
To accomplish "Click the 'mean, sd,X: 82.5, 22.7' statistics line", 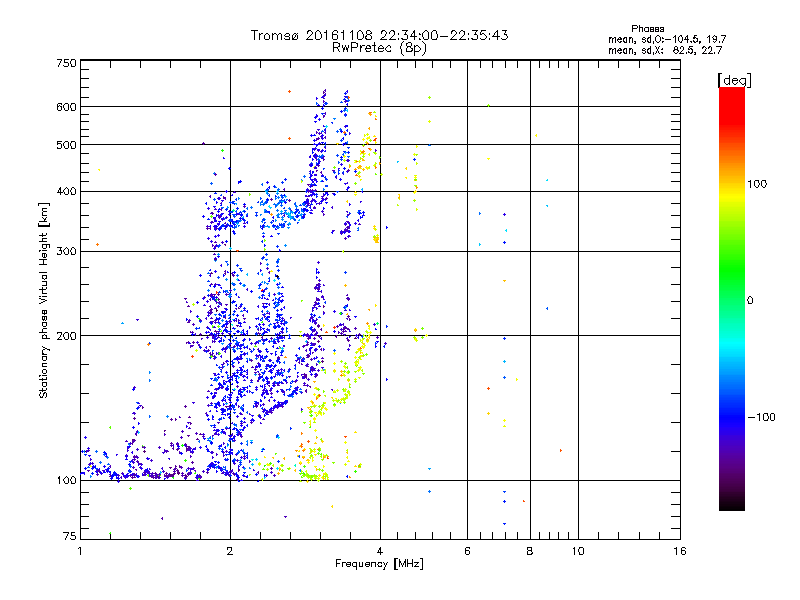I will (665, 50).
